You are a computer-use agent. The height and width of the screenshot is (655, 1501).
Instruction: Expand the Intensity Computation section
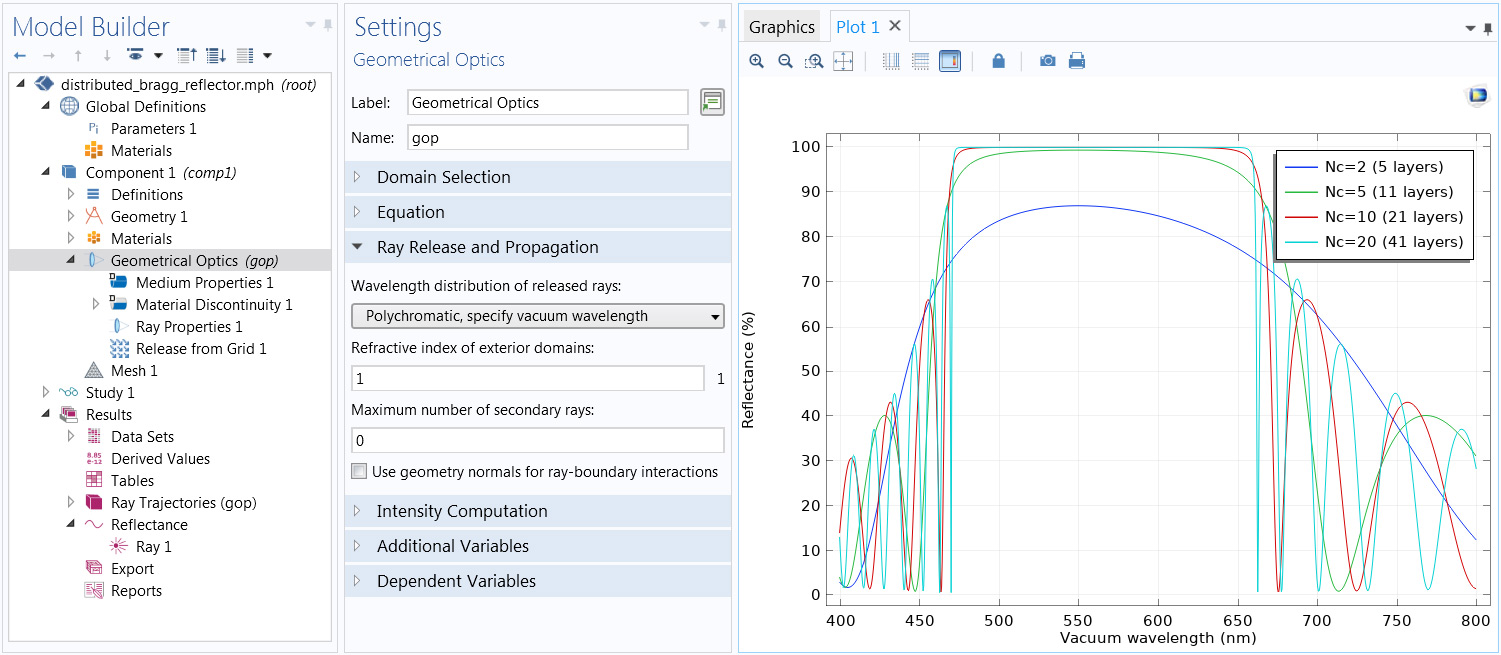point(461,511)
